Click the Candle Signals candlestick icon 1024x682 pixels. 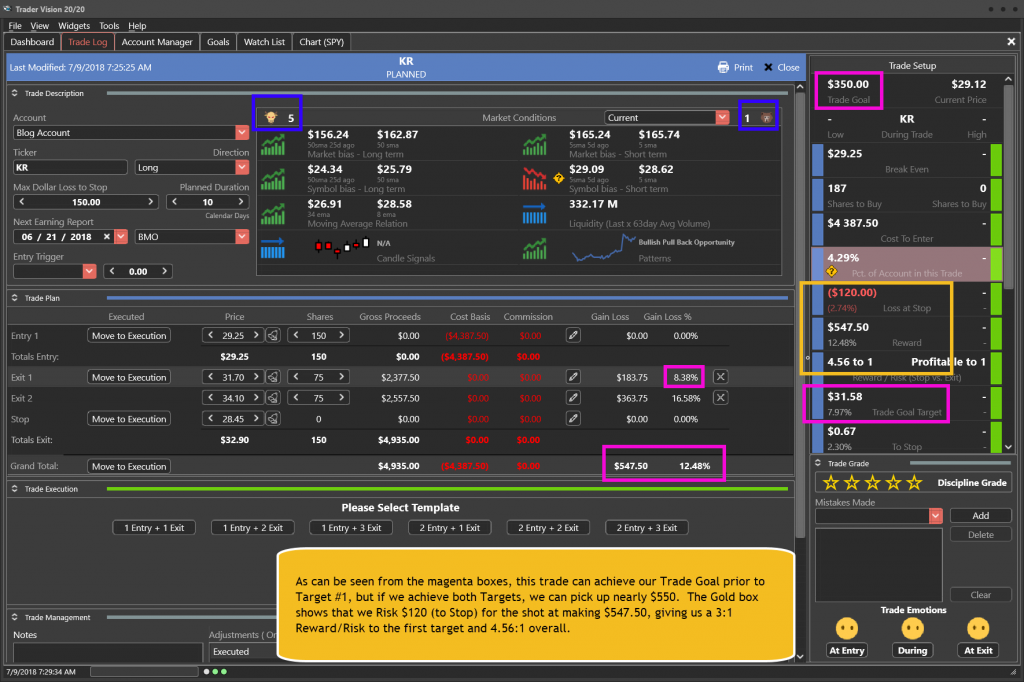(342, 248)
